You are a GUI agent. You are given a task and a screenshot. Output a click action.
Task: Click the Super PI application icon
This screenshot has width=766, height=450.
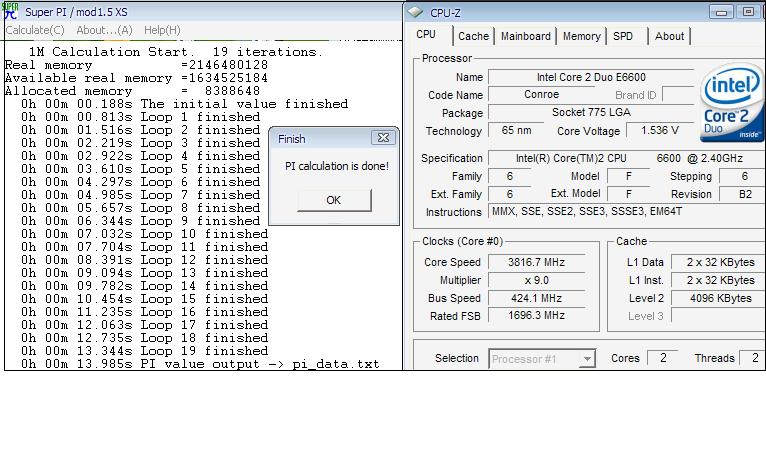[x=11, y=11]
